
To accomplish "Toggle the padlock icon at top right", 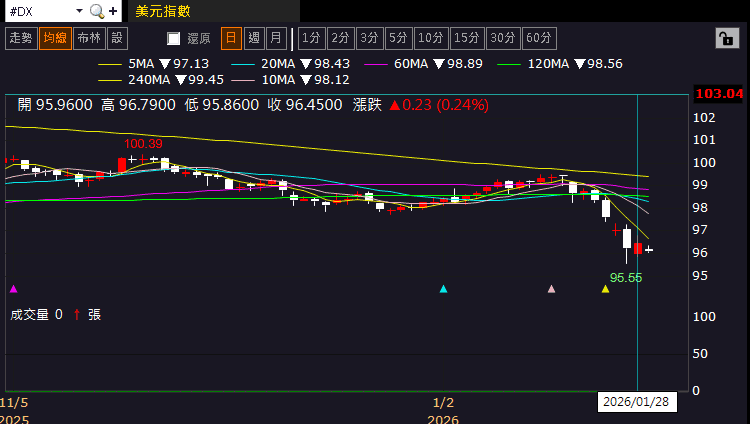I will (725, 38).
